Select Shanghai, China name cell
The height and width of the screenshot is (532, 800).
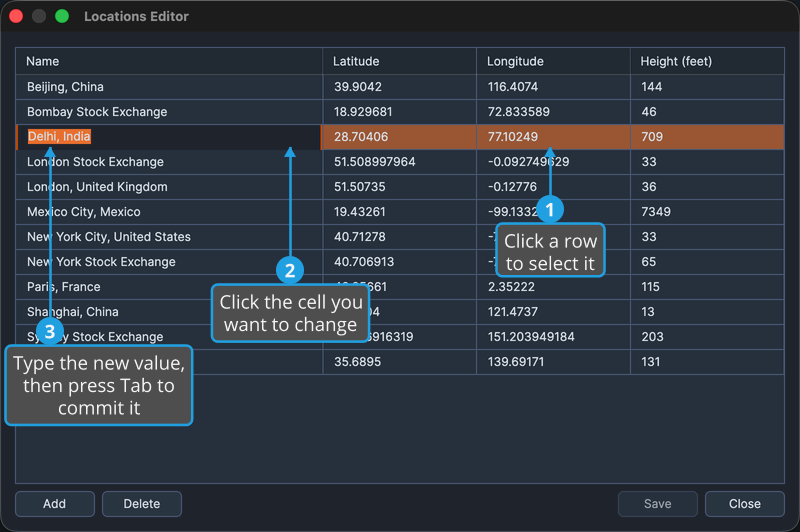169,312
